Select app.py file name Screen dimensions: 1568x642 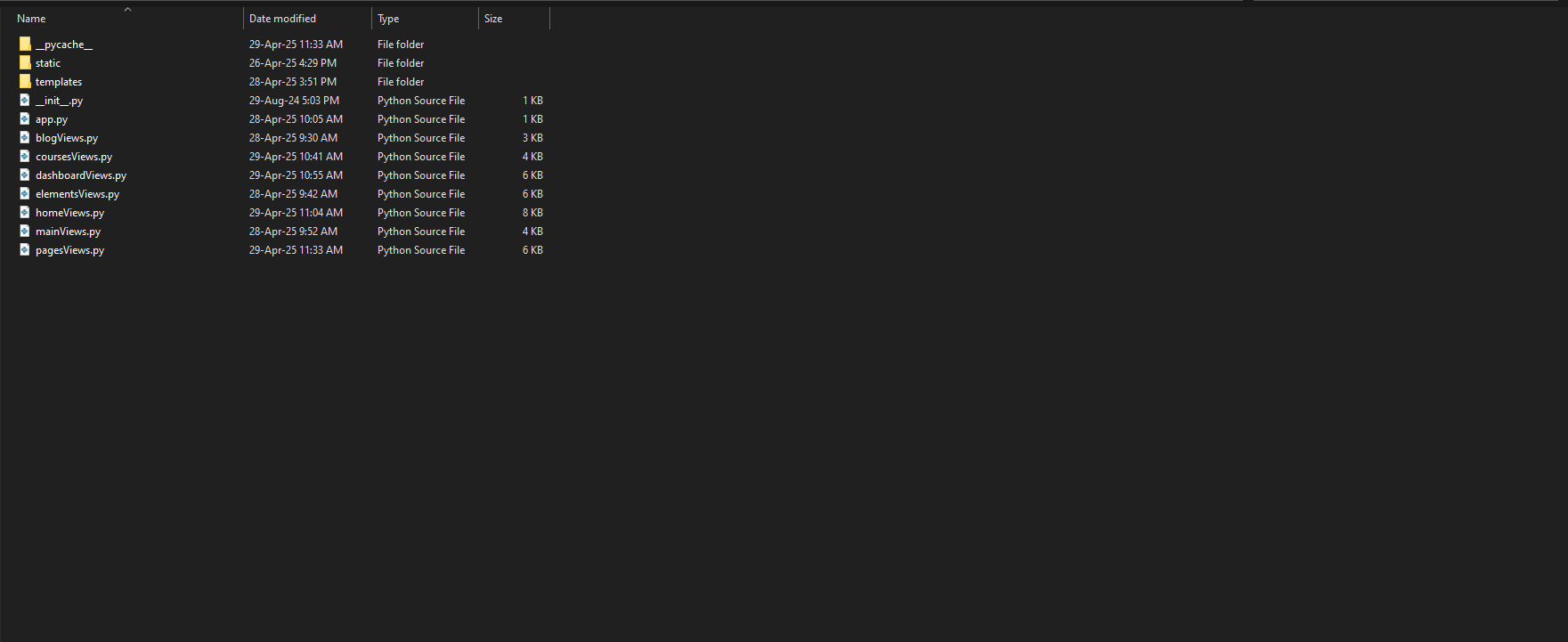click(52, 119)
